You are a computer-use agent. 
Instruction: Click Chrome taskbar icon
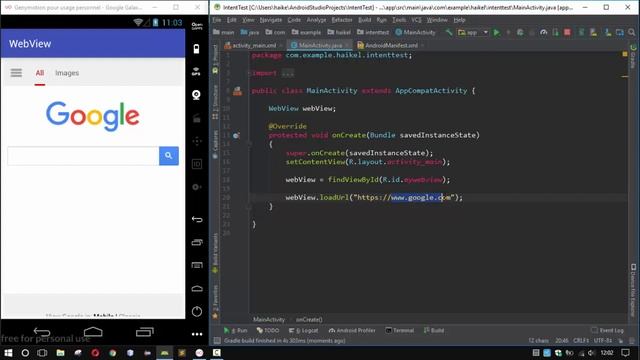pyautogui.click(x=113, y=353)
